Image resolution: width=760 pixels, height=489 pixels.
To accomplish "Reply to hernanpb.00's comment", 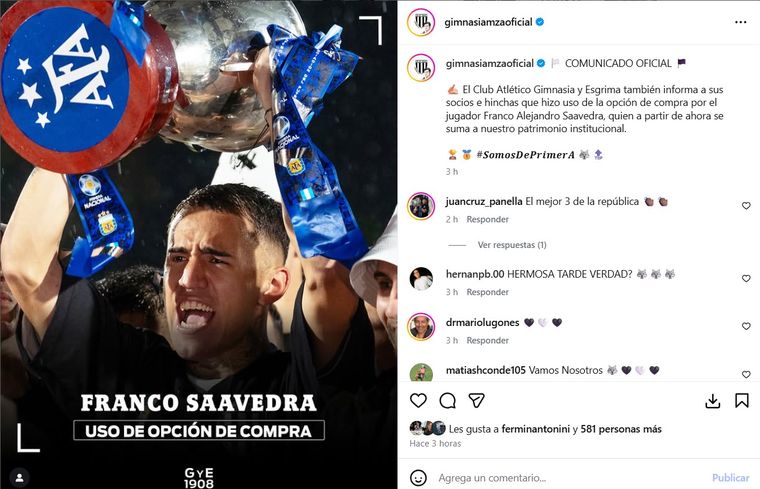I will 488,292.
